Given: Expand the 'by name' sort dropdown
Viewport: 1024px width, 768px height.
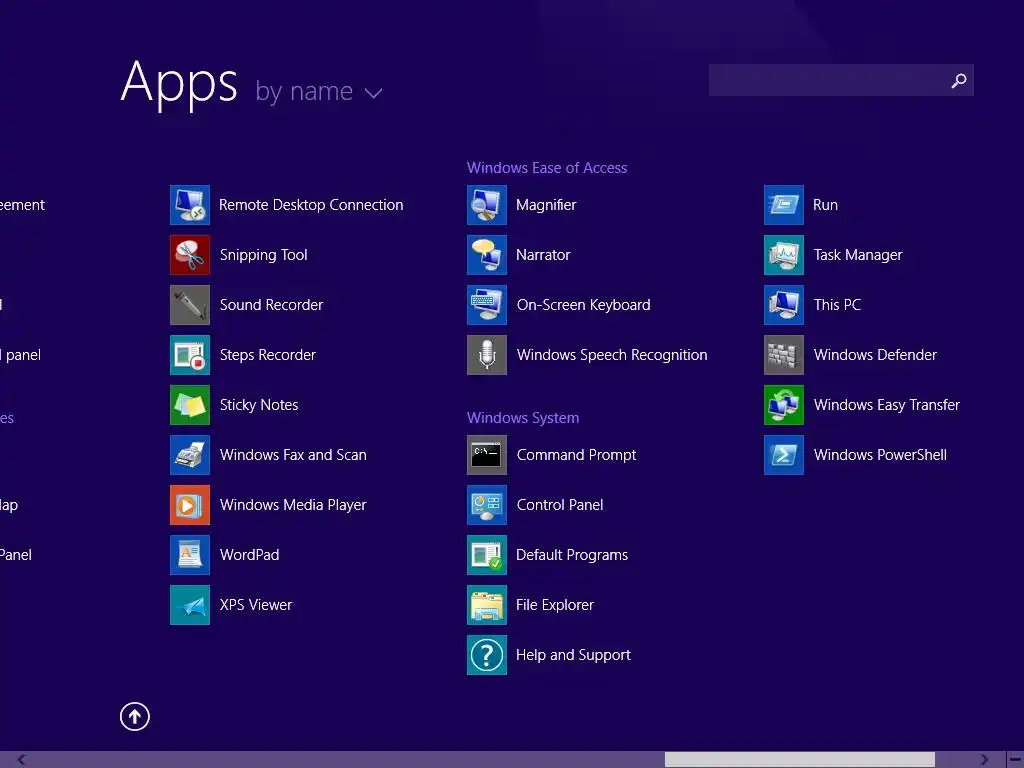Looking at the screenshot, I should 318,92.
